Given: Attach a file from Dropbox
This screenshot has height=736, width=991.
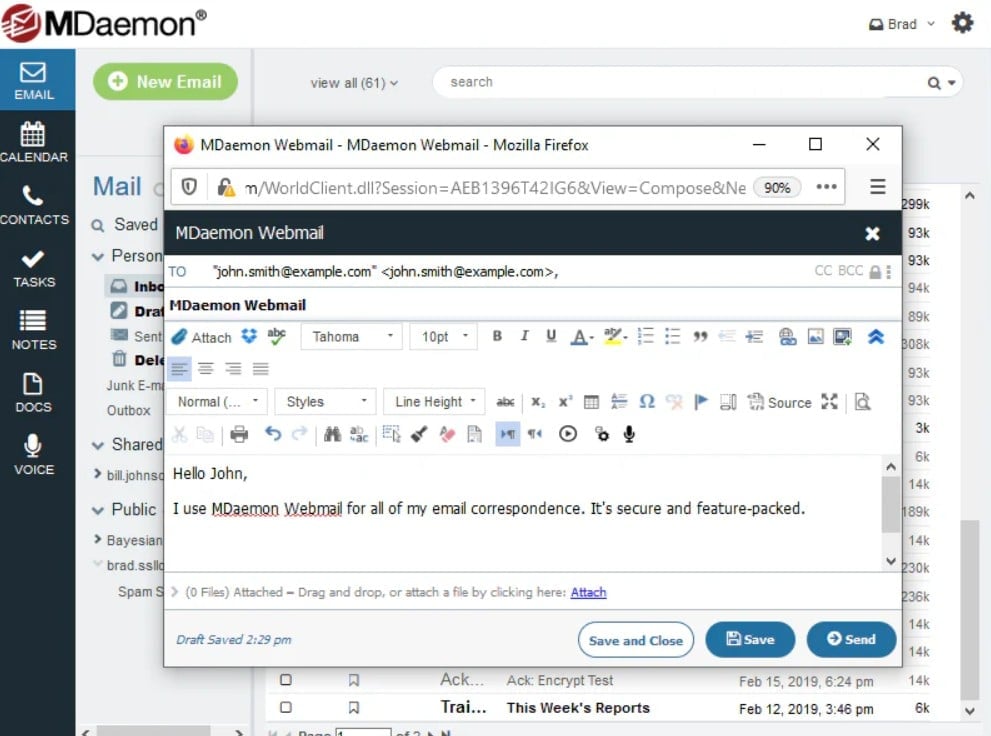Looking at the screenshot, I should 250,336.
